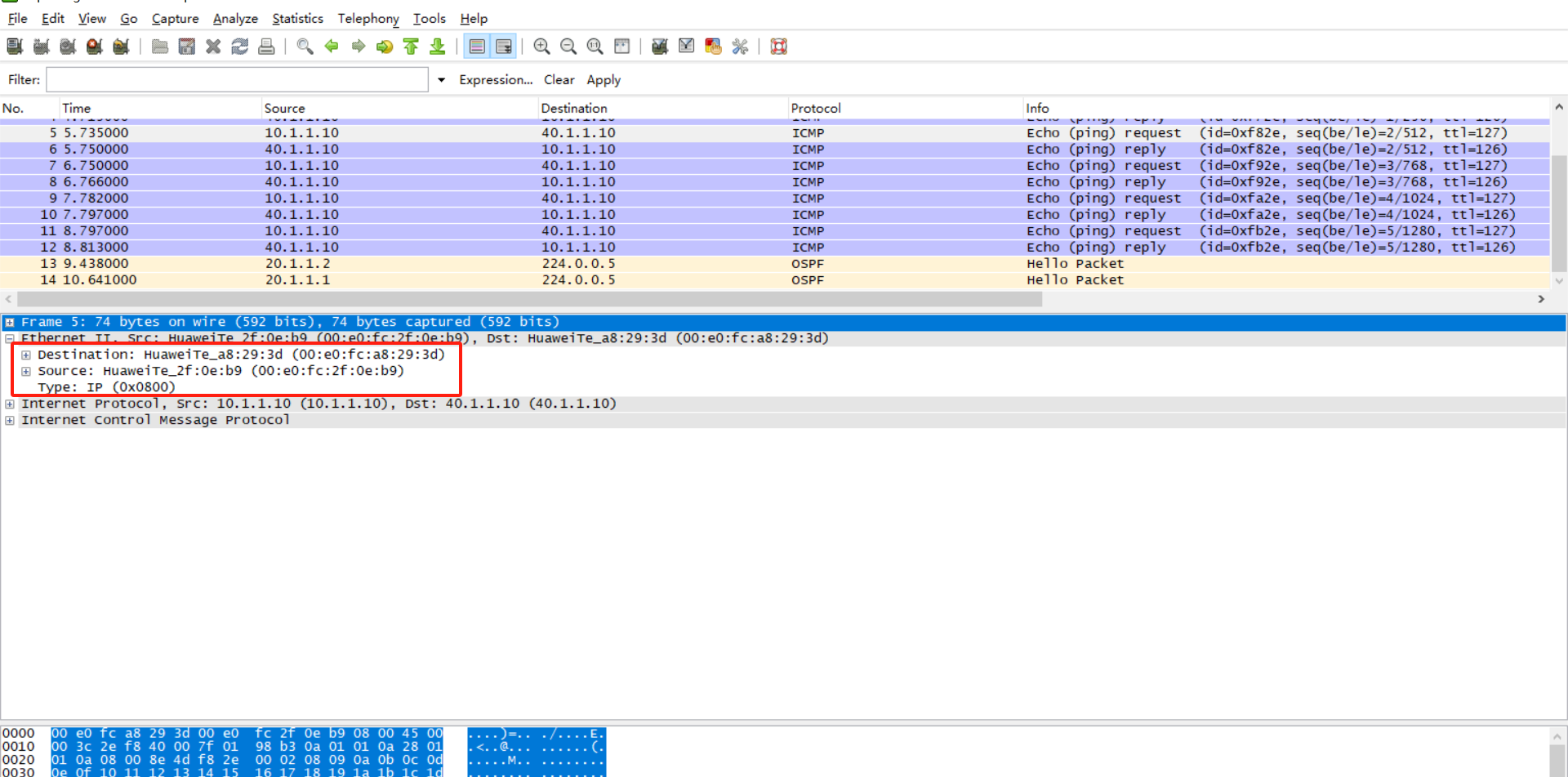Open the Capture menu
The height and width of the screenshot is (777, 1568).
tap(175, 18)
